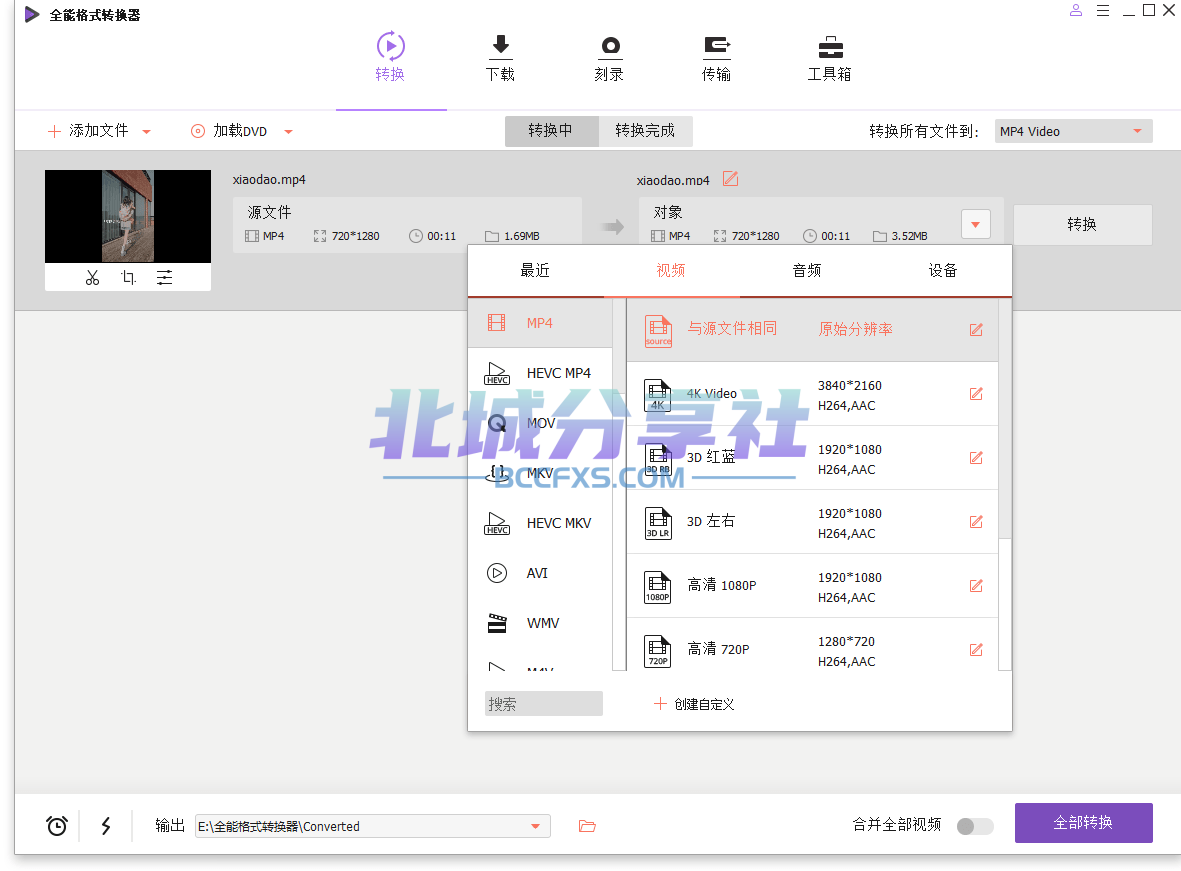1181x871 pixels.
Task: Click the 1280*720 resolution text
Action: coord(847,641)
